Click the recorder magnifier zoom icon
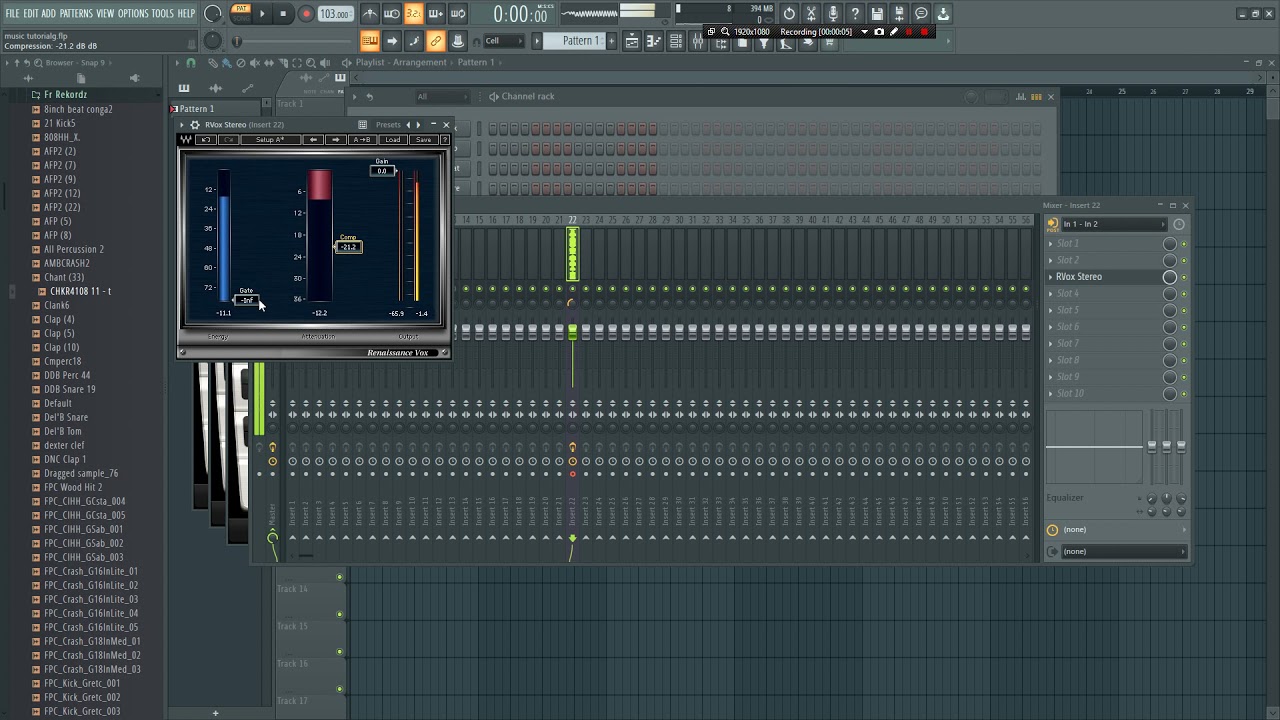 725,32
